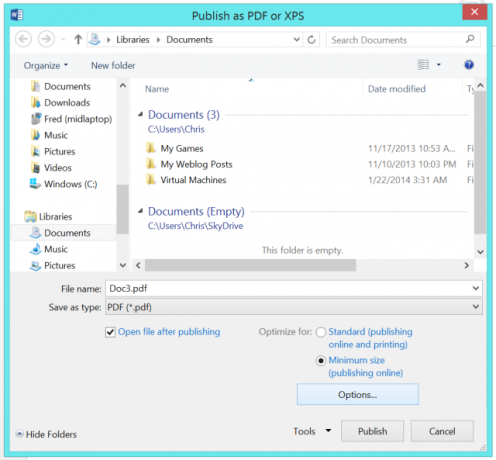The image size is (496, 460).
Task: Select Downloads in navigation pane
Action: [67, 103]
